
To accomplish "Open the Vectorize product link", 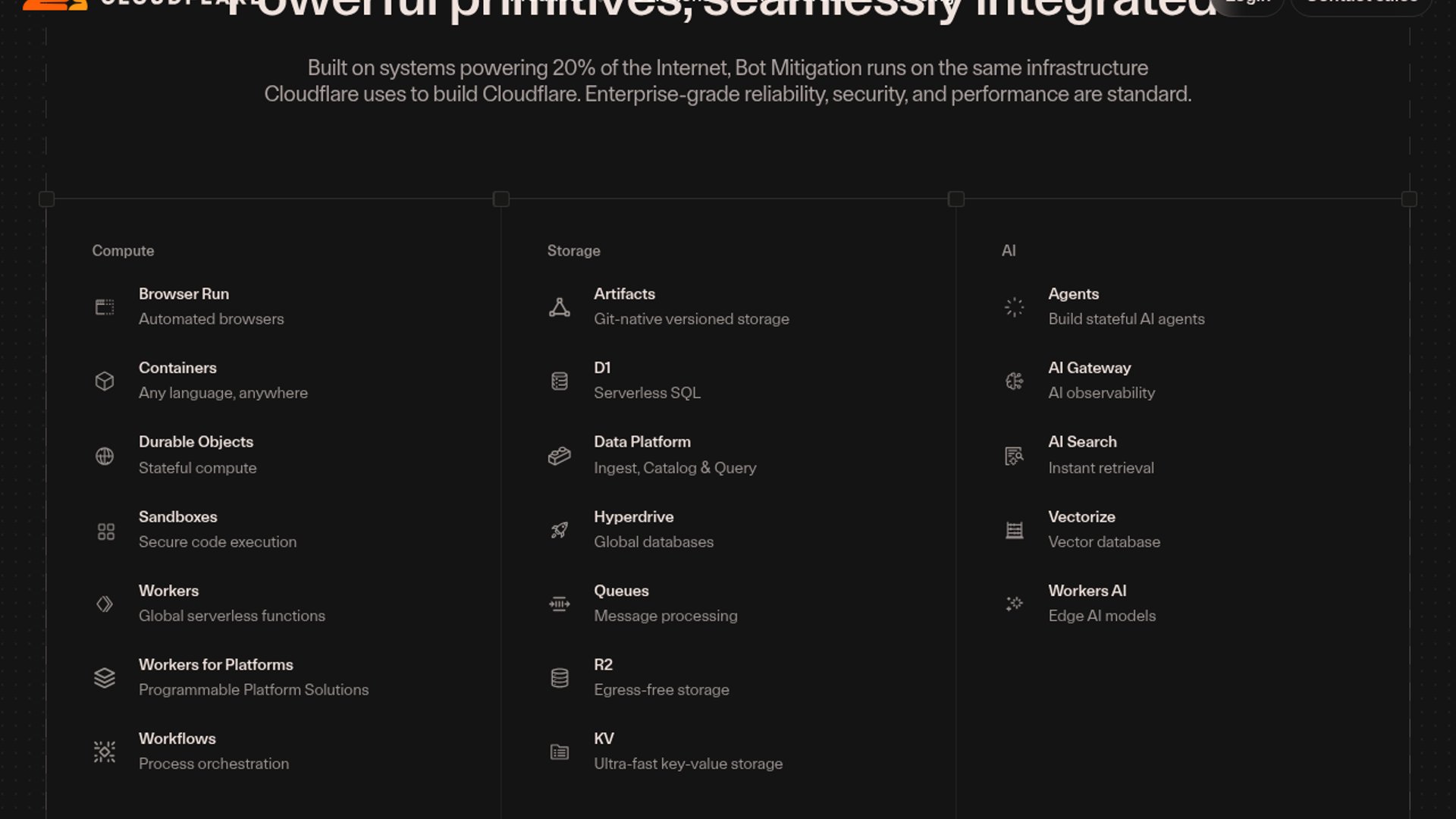I will pos(1081,517).
